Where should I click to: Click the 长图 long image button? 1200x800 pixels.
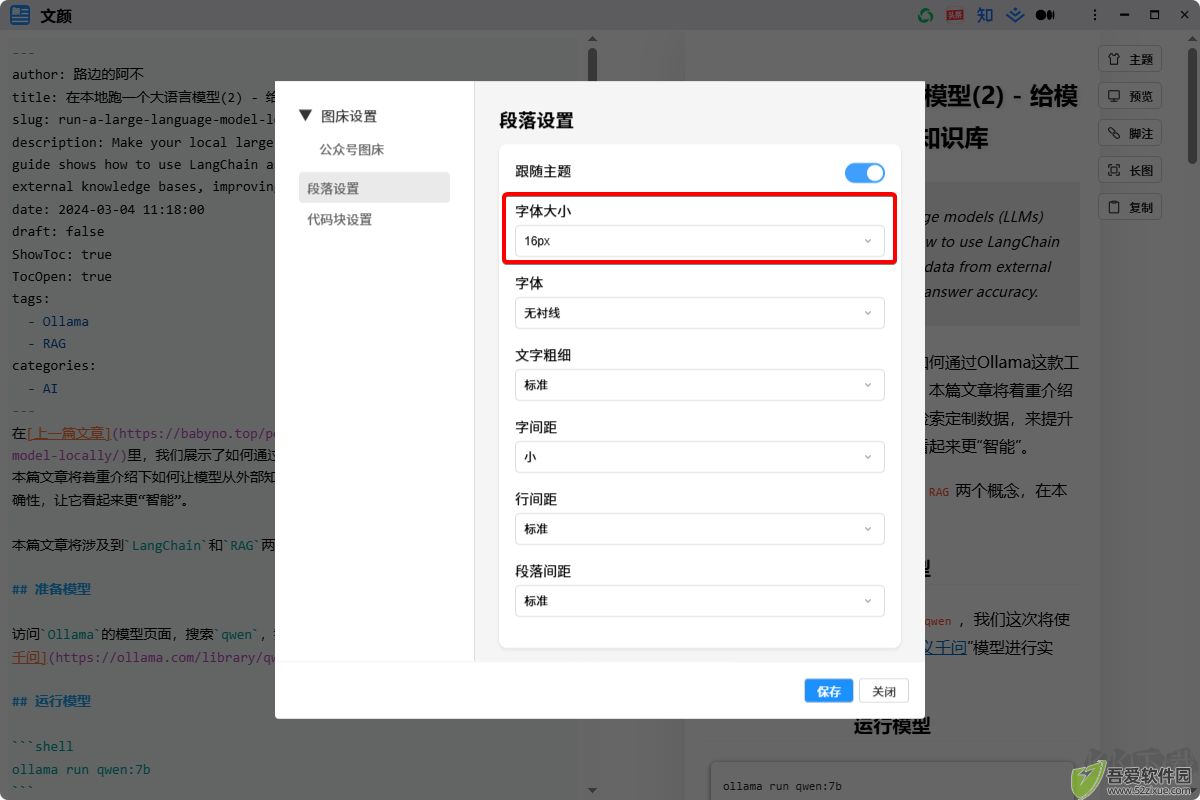click(x=1130, y=171)
